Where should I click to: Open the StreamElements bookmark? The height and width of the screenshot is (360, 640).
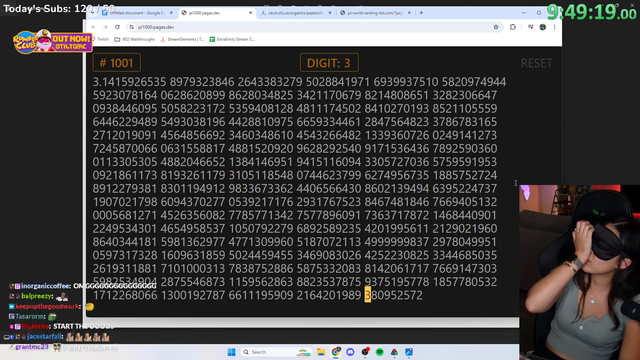click(182, 39)
